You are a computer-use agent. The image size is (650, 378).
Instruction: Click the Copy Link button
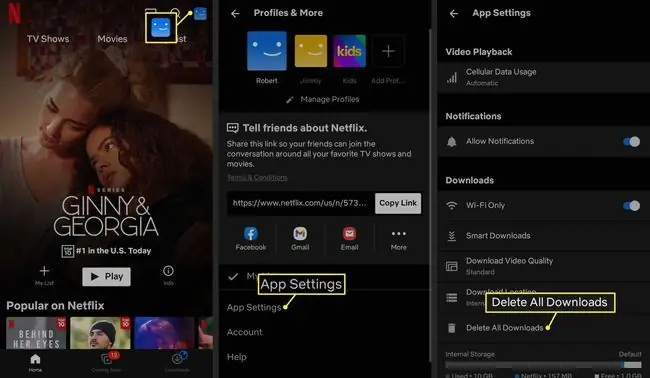click(x=398, y=203)
